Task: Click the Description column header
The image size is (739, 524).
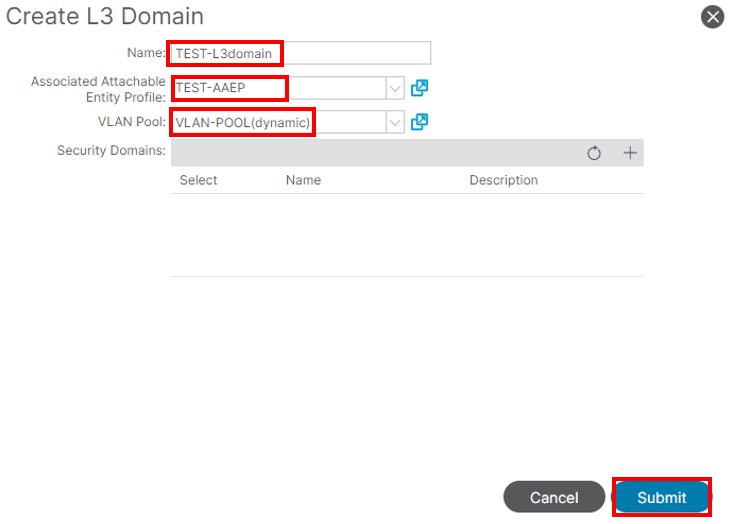Action: click(503, 180)
